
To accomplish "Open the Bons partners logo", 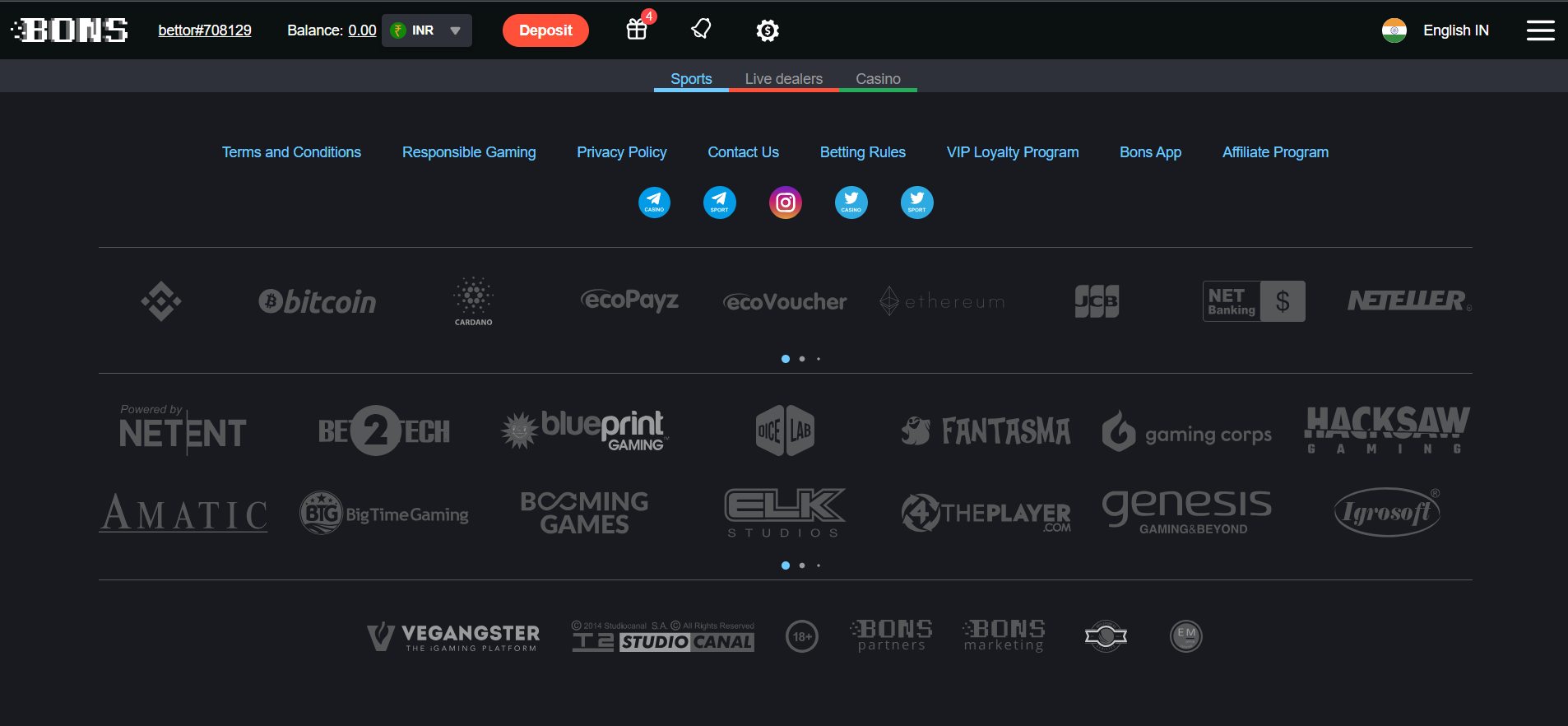I will pyautogui.click(x=891, y=635).
